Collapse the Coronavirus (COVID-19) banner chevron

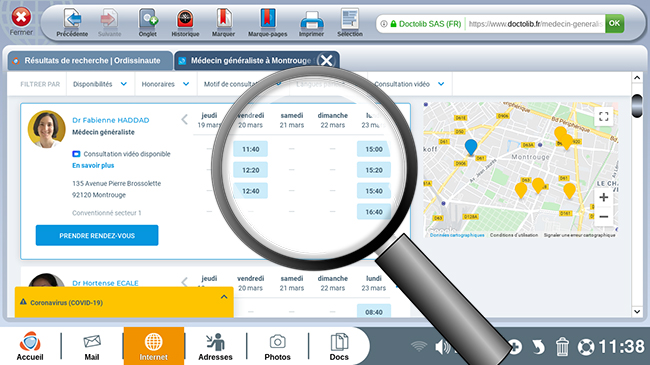point(224,297)
